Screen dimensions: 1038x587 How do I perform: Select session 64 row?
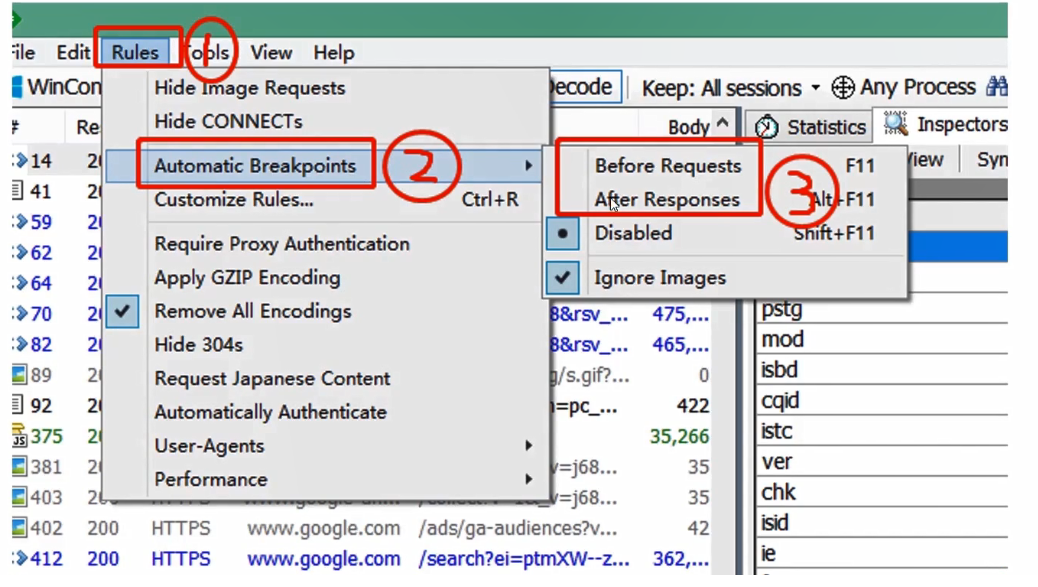click(57, 283)
